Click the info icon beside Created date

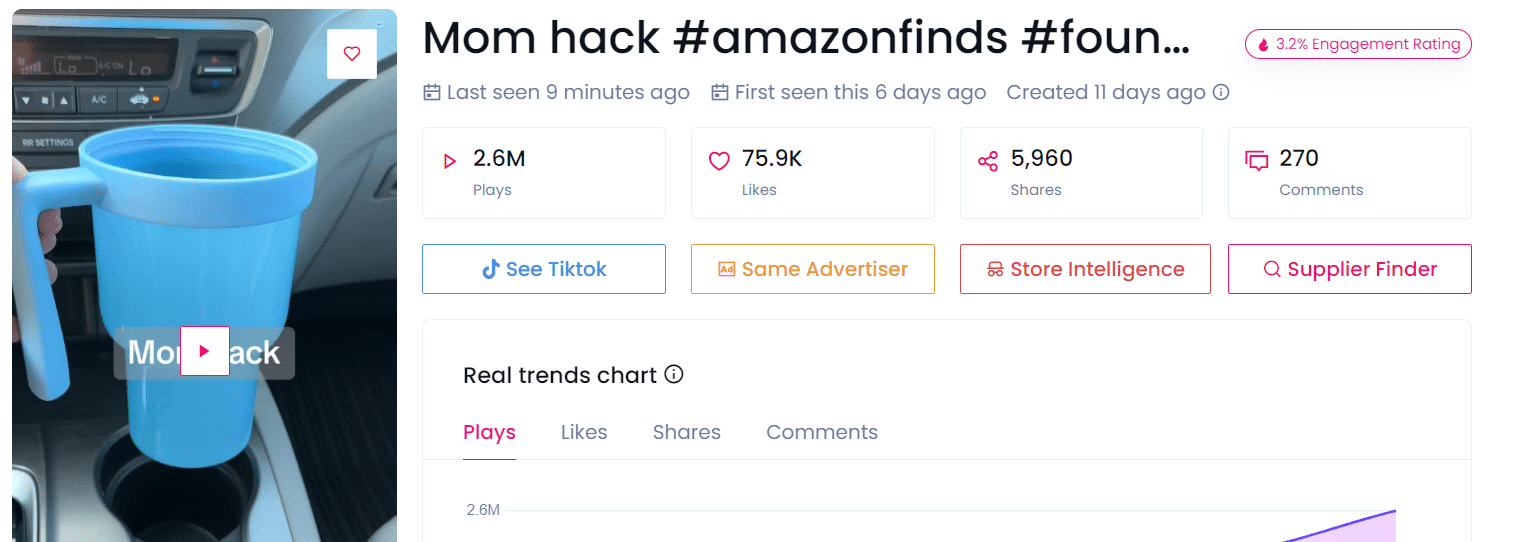click(x=1221, y=93)
